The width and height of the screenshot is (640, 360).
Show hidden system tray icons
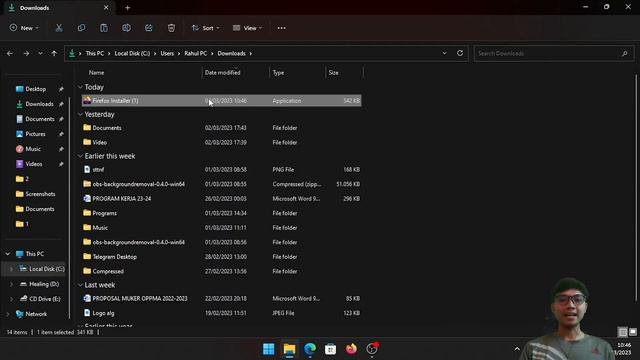[x=517, y=349]
